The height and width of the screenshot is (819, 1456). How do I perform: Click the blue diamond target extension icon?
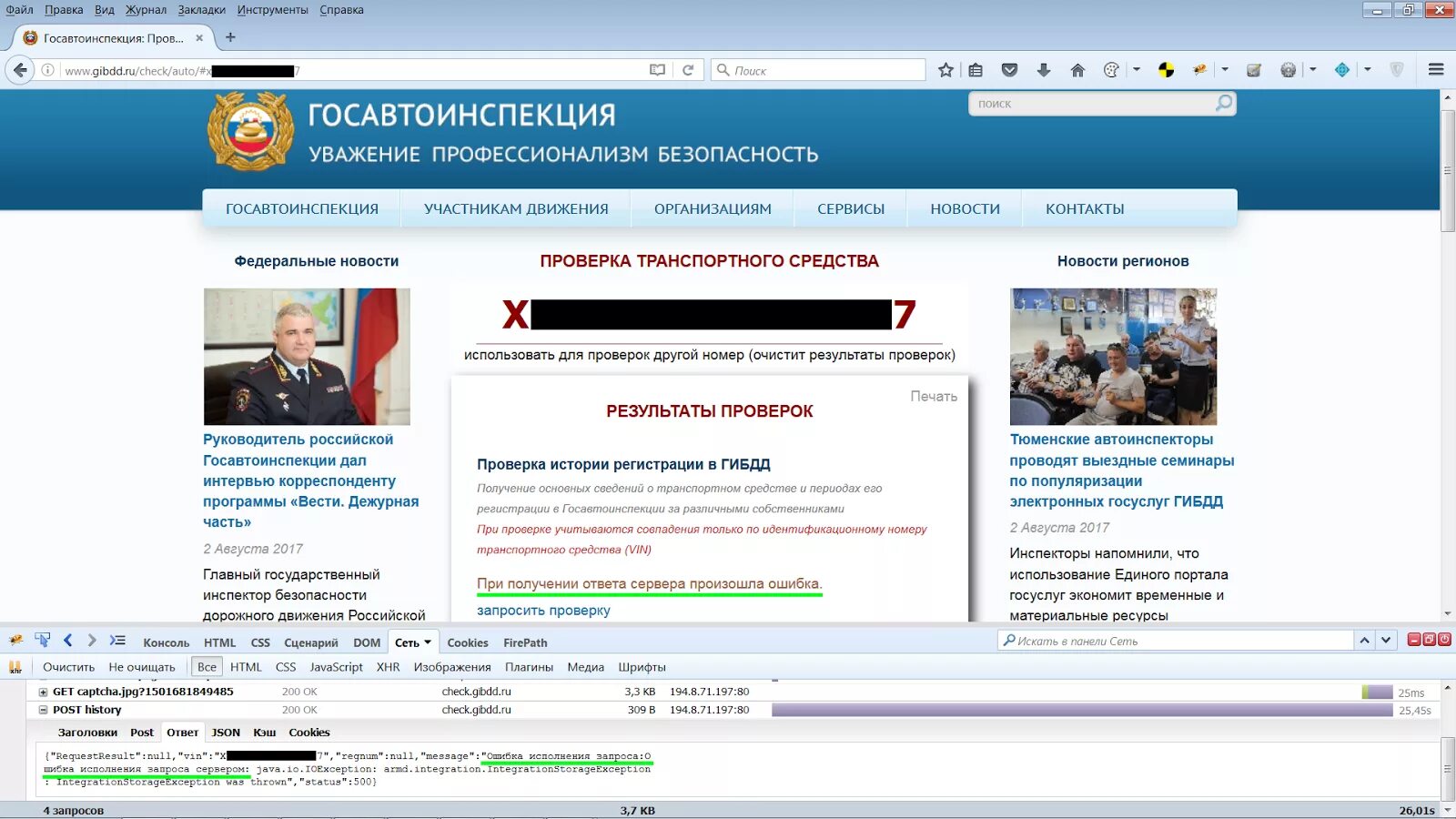point(1342,70)
